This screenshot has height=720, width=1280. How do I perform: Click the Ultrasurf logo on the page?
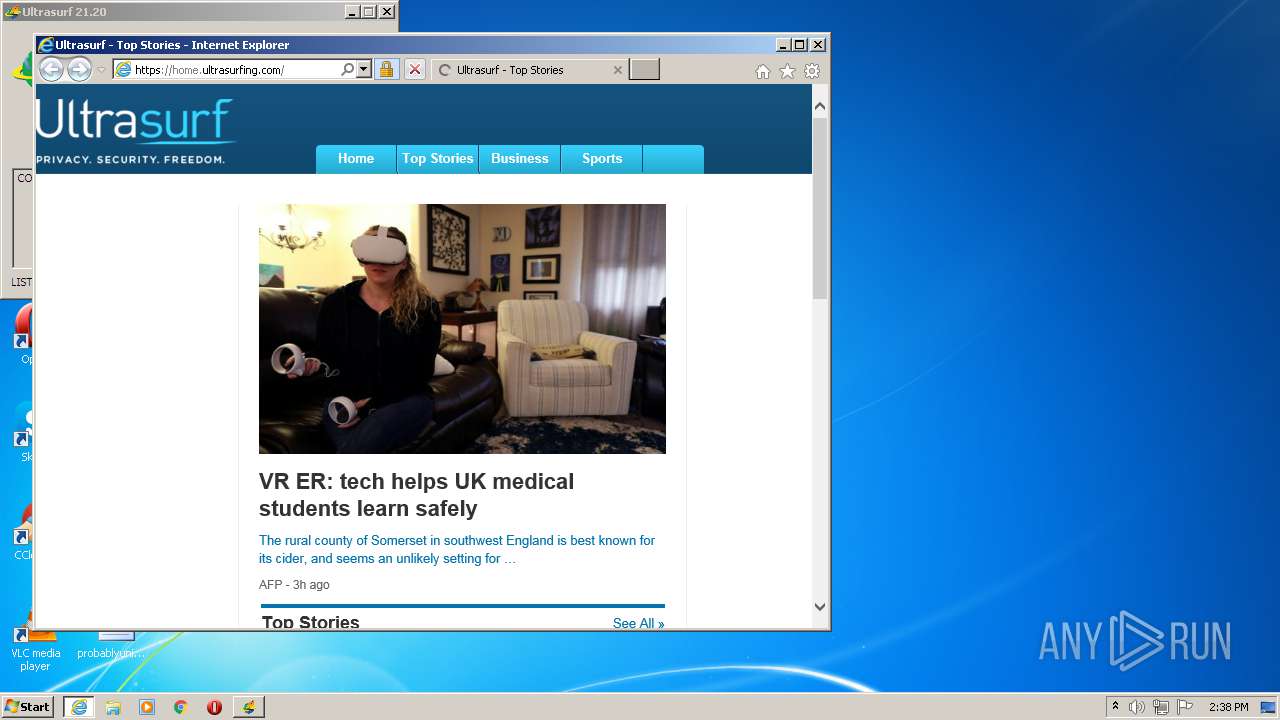pos(134,130)
